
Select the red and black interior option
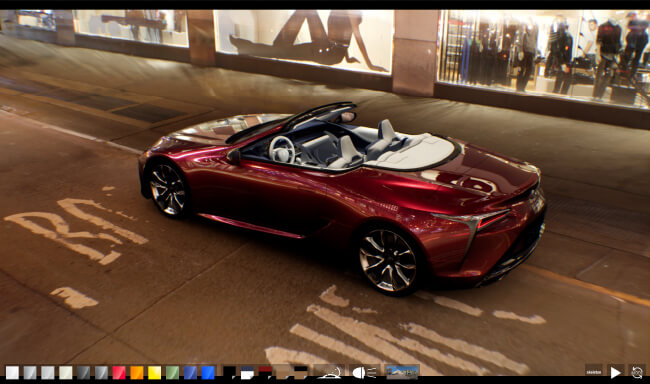pos(265,372)
